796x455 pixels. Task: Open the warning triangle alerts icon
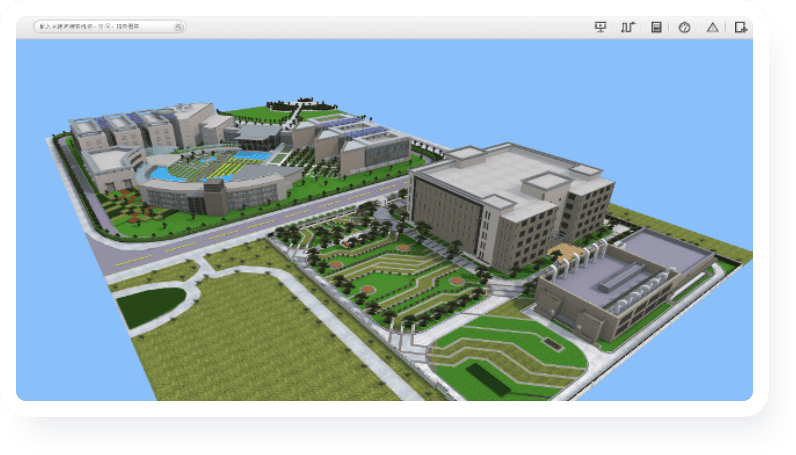pyautogui.click(x=712, y=27)
